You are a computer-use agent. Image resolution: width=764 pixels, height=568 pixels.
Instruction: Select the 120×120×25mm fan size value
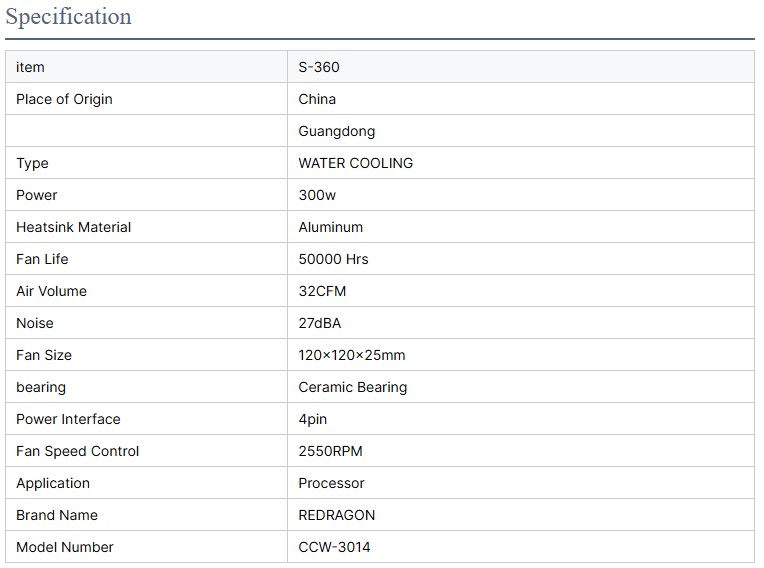(351, 355)
